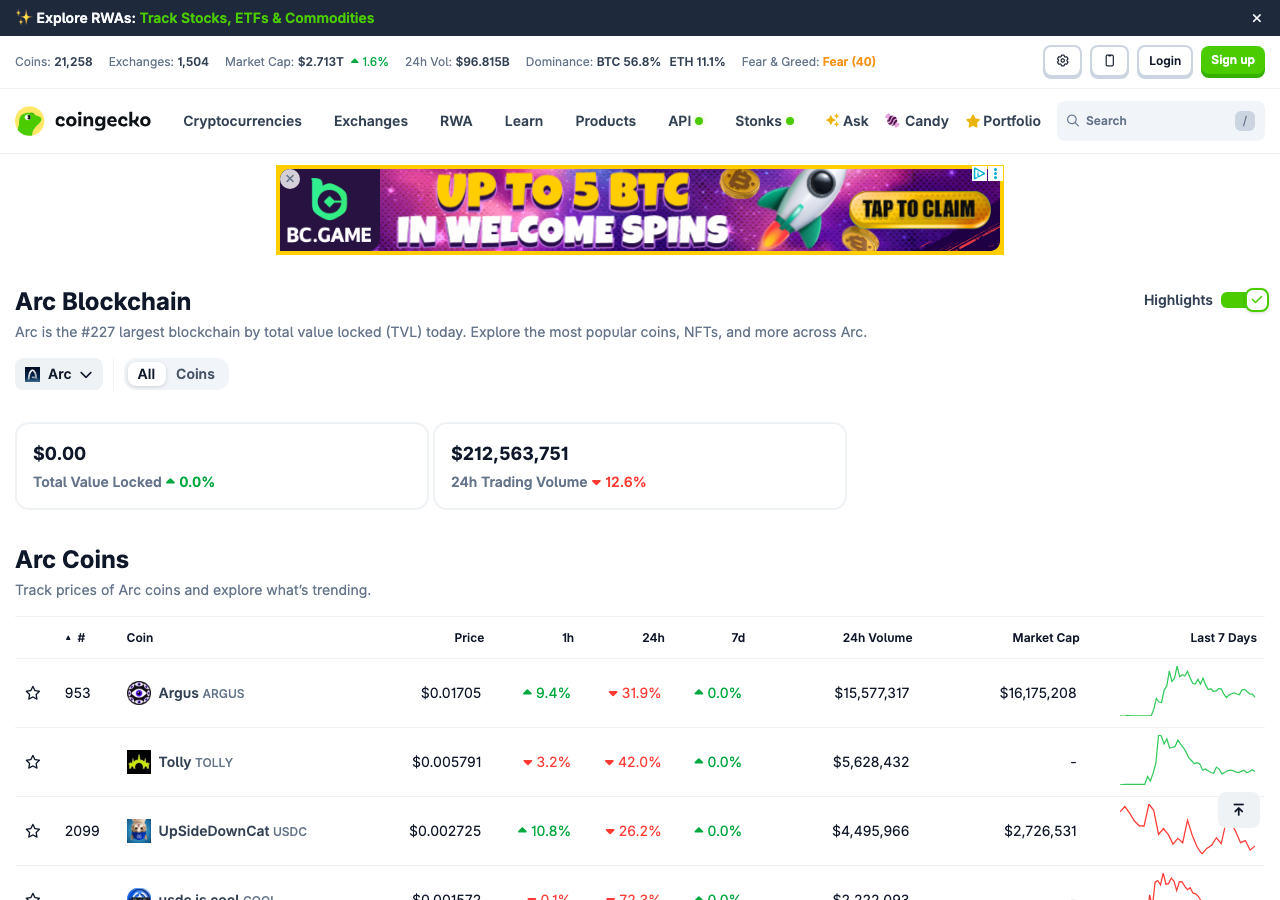
Task: Click the Argus 7-day sparkline chart
Action: (1188, 692)
